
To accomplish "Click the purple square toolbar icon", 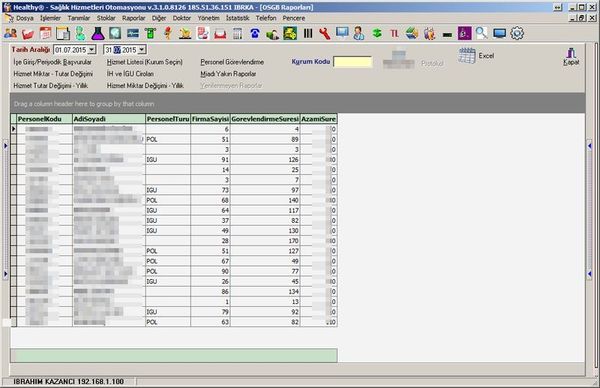I will tap(465, 33).
